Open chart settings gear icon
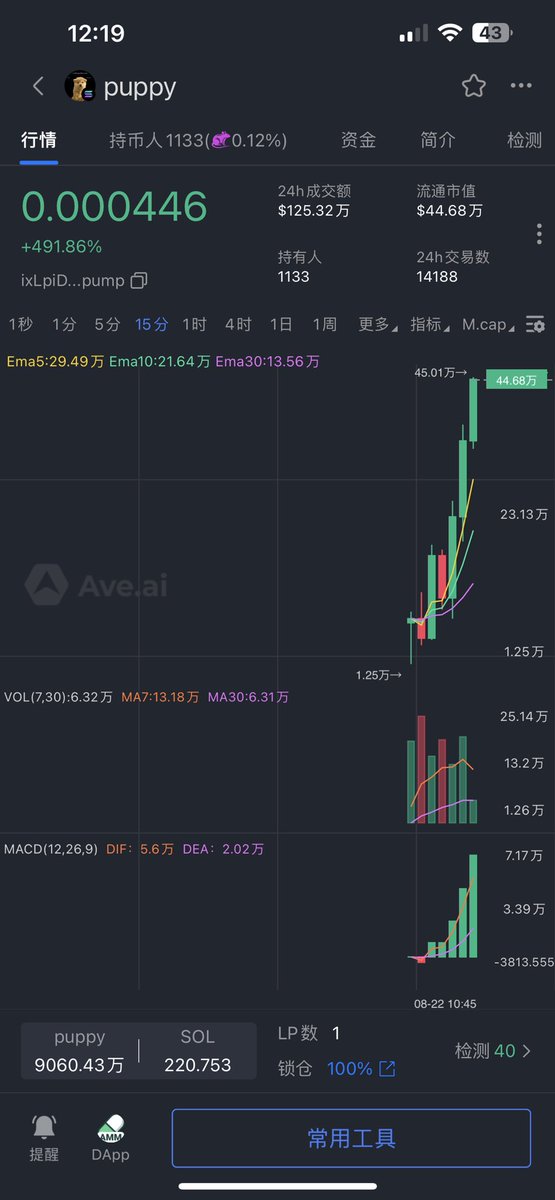This screenshot has height=1200, width=555. tap(536, 324)
